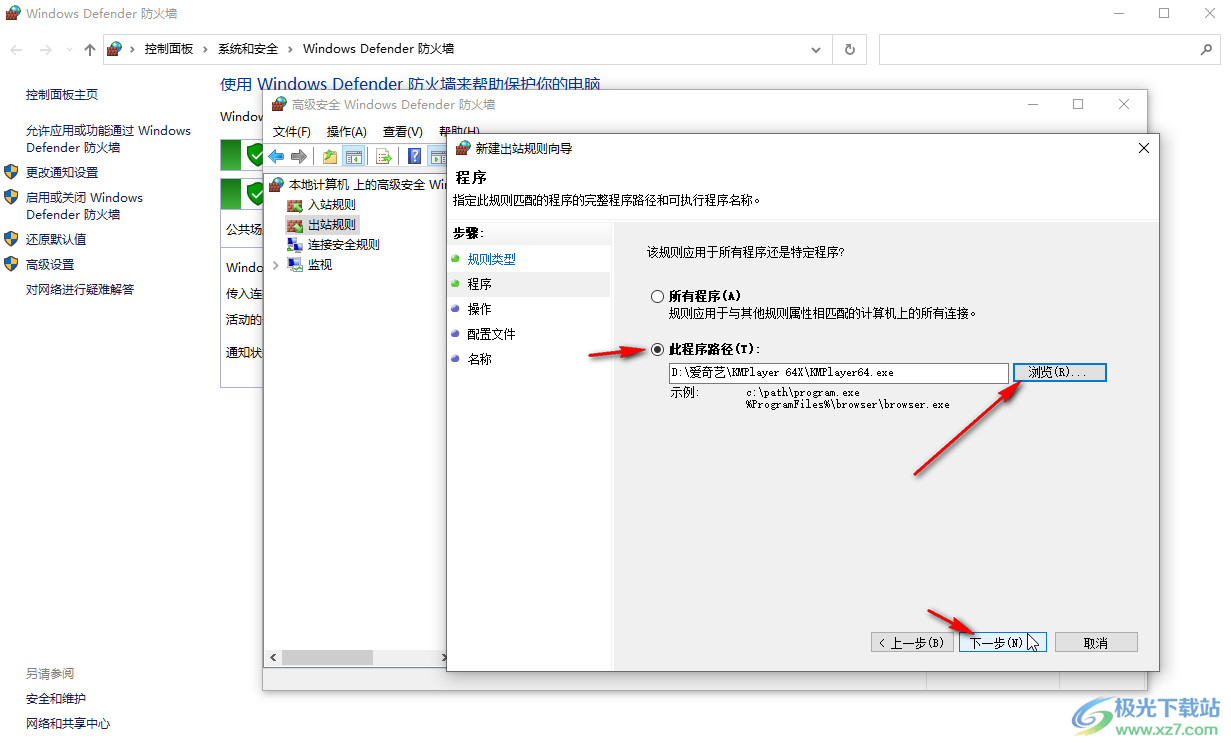Expand the breadcrumb chevron after 系统和安全

[291, 49]
